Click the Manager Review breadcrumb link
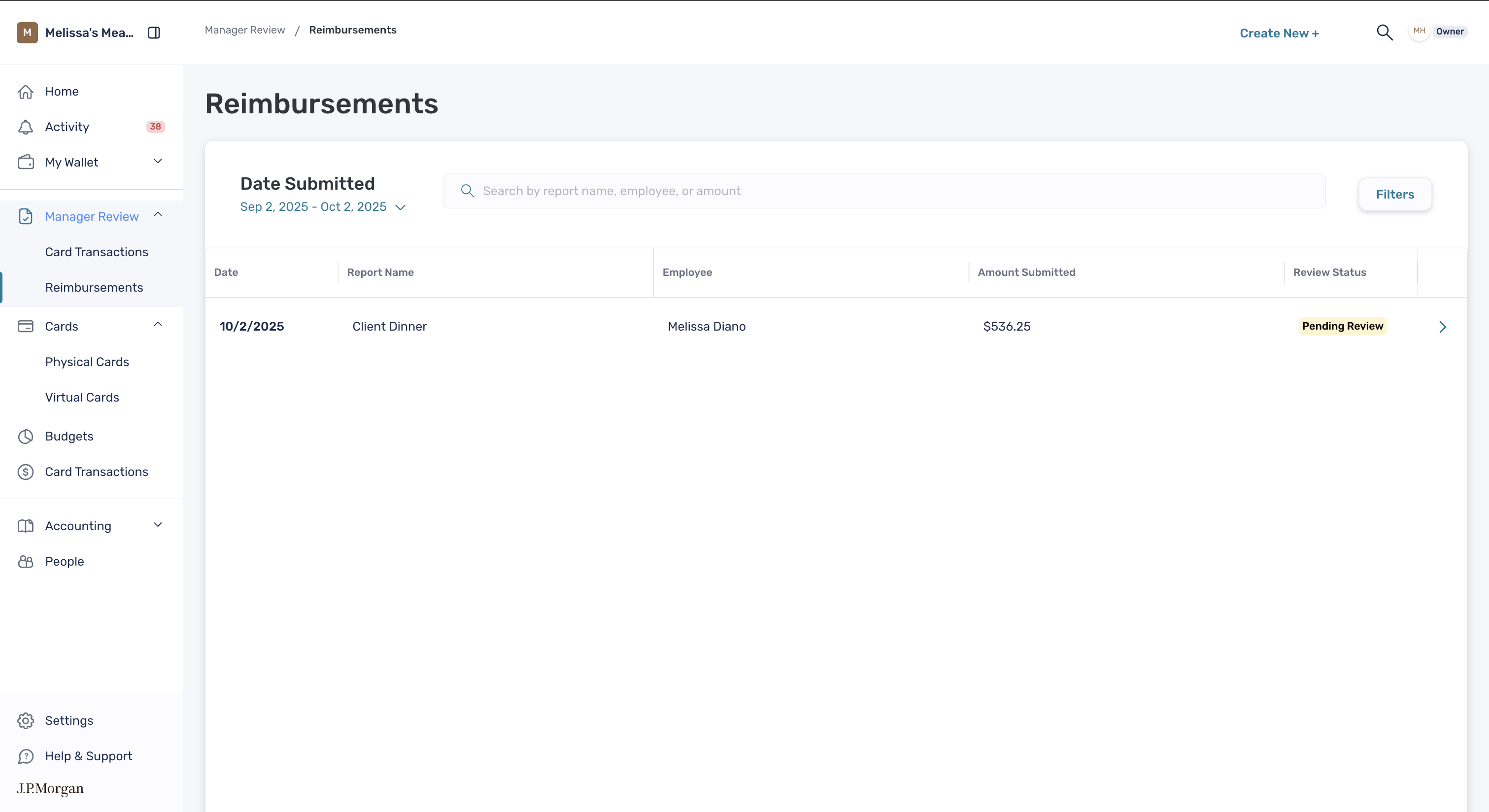The image size is (1489, 812). coord(244,30)
